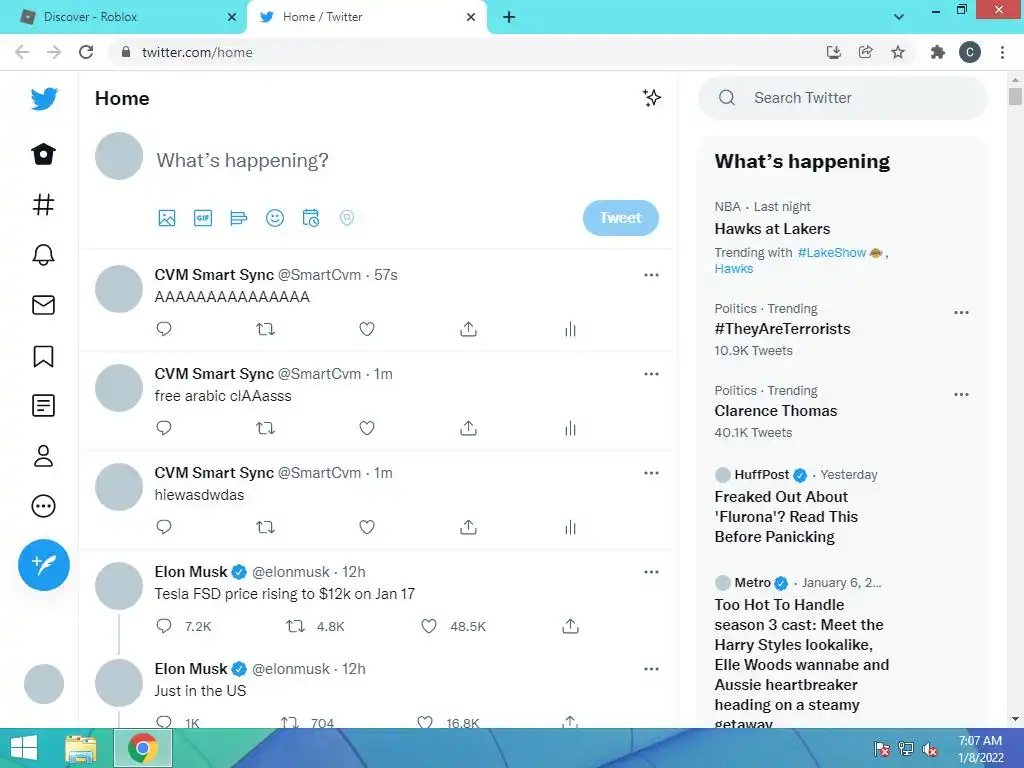The width and height of the screenshot is (1024, 768).
Task: Like the Tesla FSD price tweet
Action: 428,626
